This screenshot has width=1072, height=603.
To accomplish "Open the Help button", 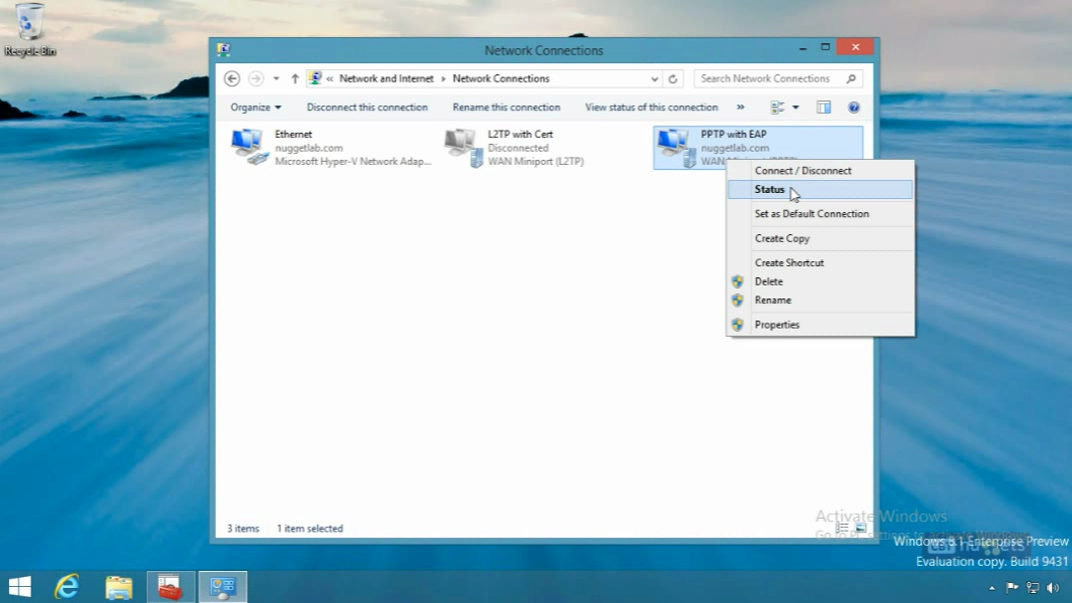I will pos(854,107).
